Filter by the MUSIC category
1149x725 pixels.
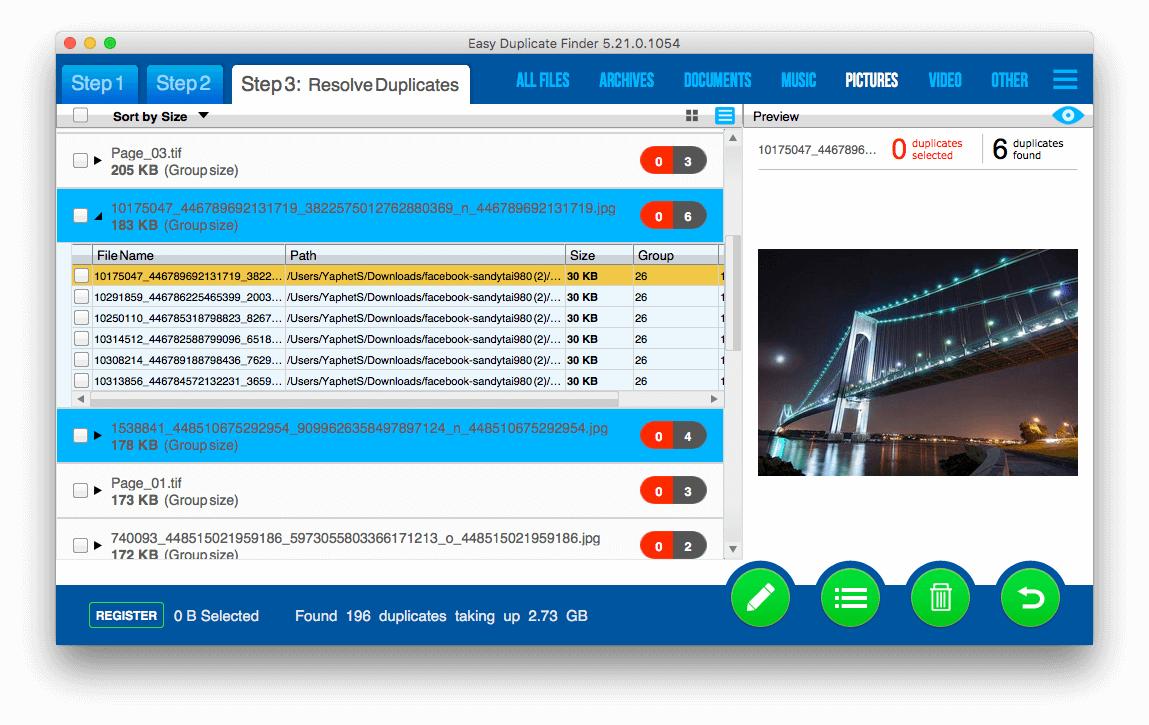[x=798, y=80]
